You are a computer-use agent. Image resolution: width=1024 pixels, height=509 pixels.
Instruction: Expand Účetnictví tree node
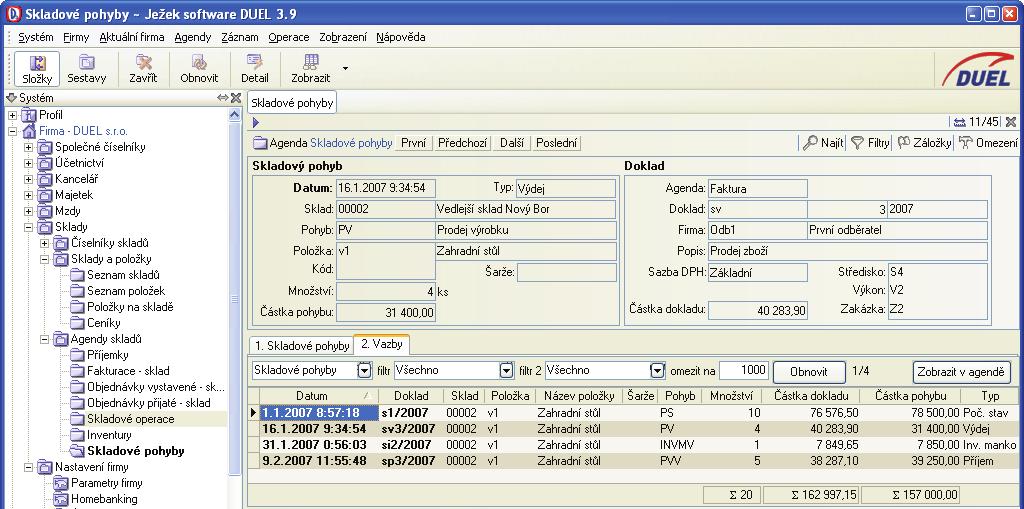28,163
